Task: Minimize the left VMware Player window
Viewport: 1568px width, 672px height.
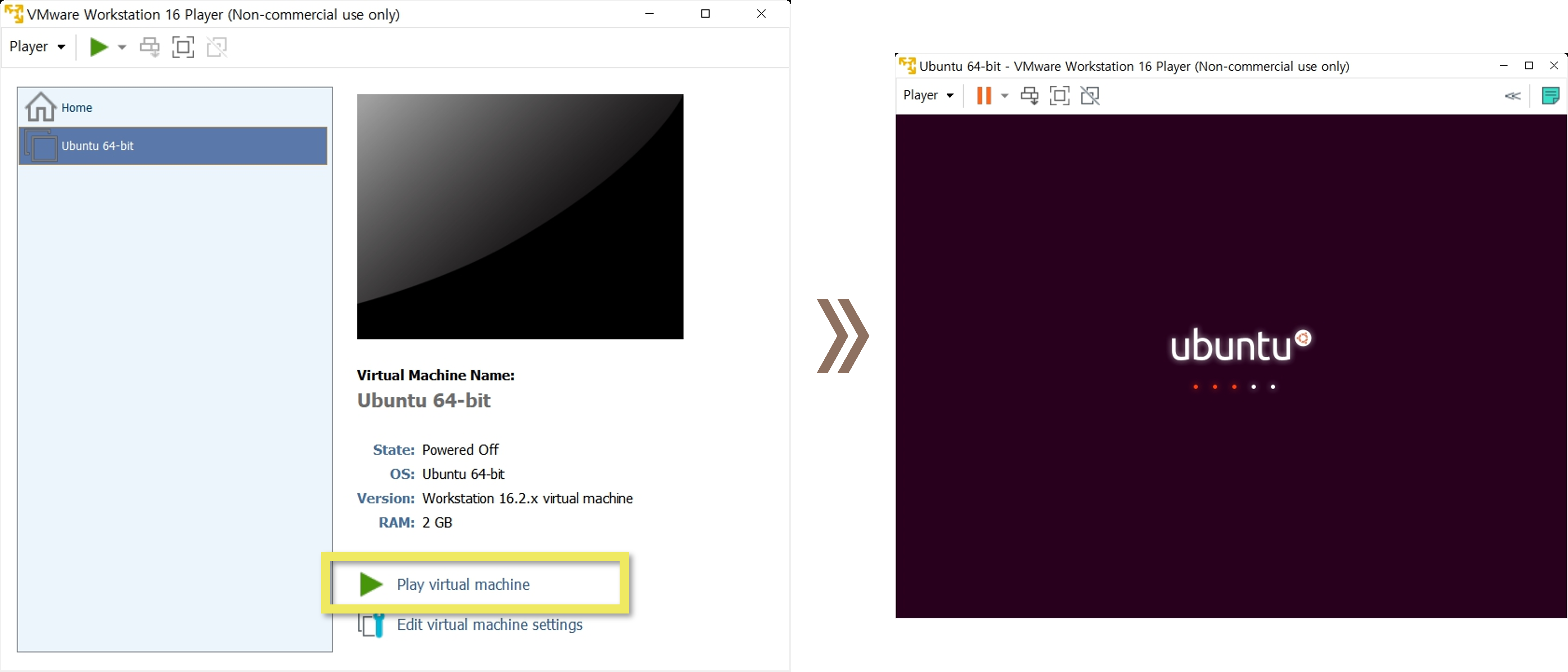Action: click(649, 13)
